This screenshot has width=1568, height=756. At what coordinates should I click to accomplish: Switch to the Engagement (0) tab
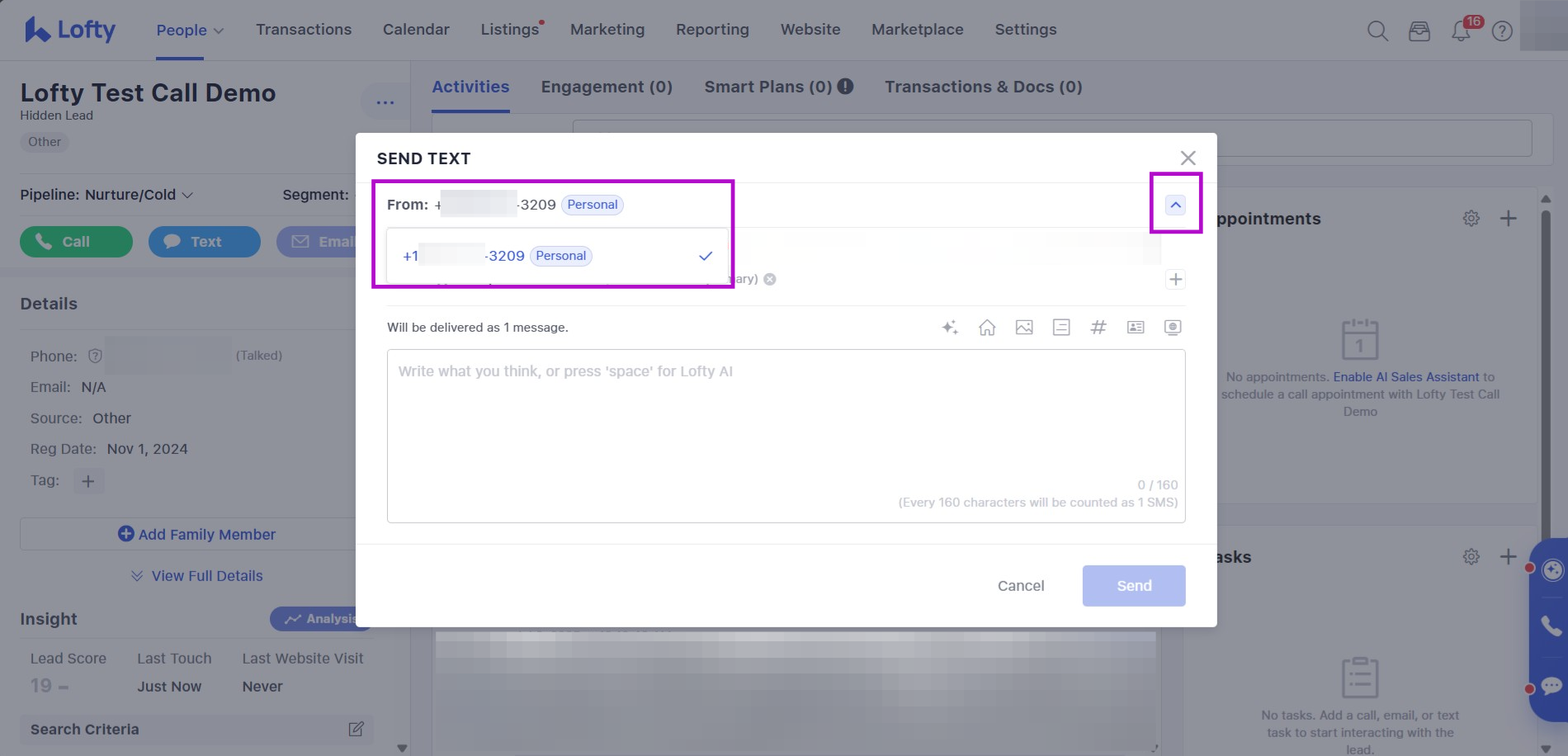[x=607, y=87]
